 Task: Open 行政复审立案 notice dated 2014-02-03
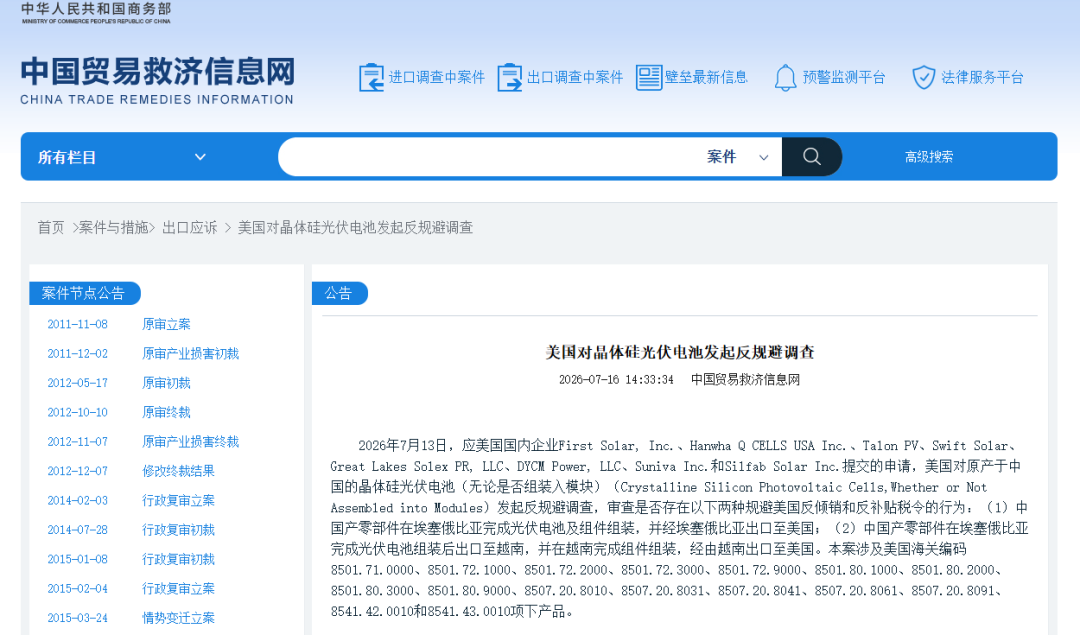[178, 501]
